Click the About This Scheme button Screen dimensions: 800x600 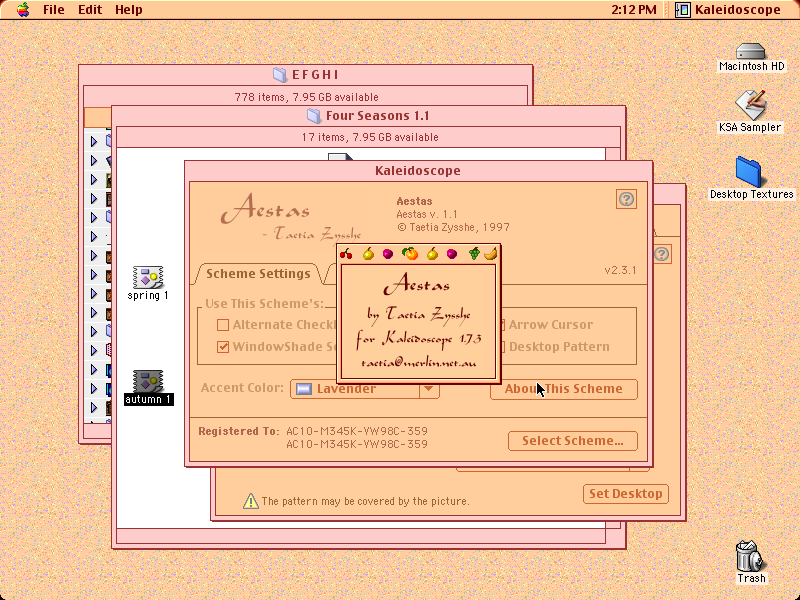click(564, 389)
